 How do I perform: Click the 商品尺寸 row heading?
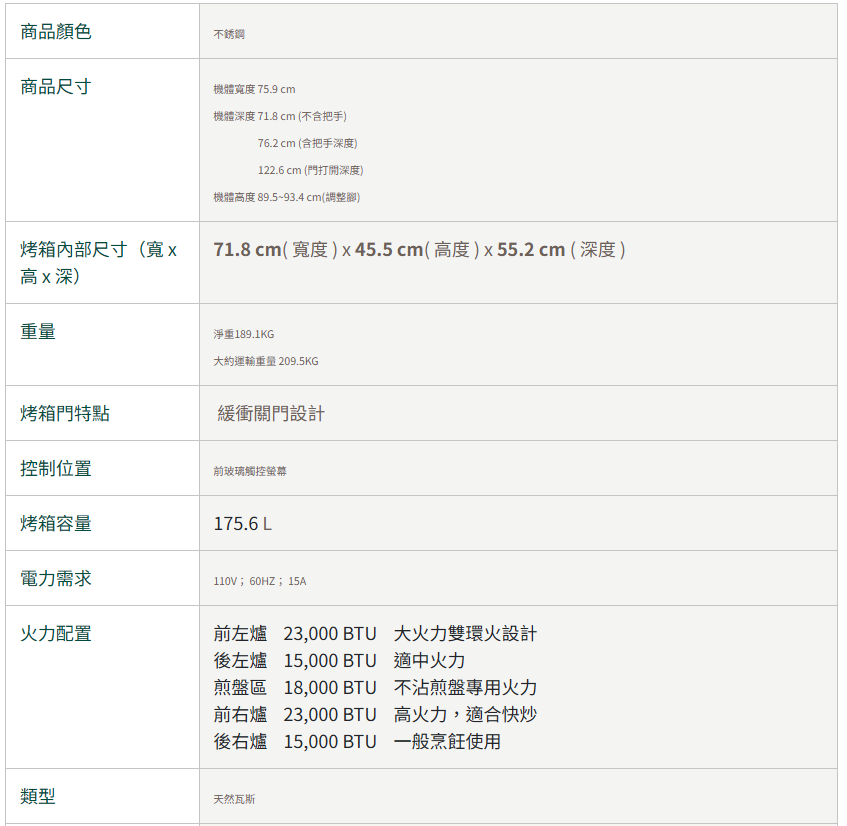56,87
